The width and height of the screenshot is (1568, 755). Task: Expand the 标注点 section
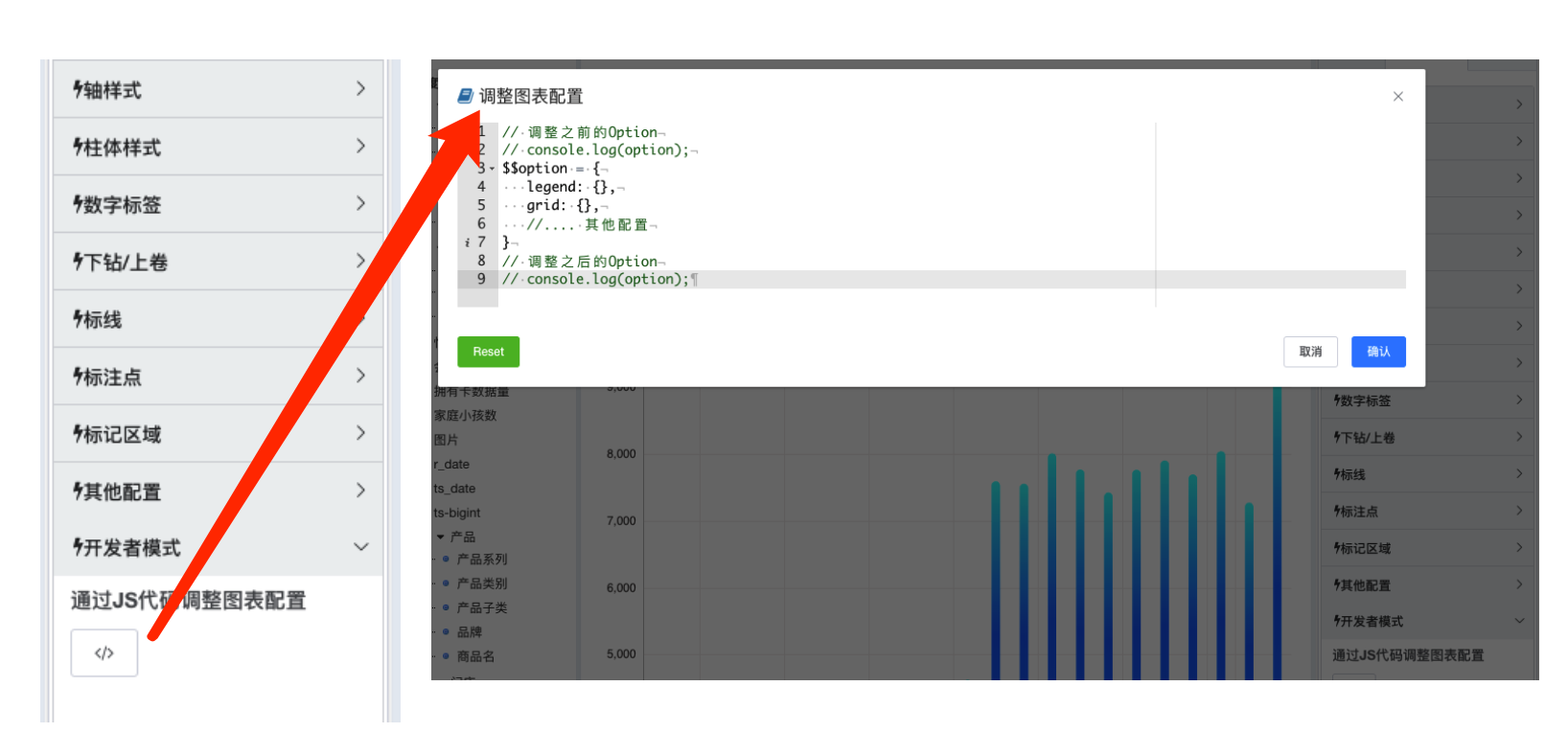[x=219, y=377]
